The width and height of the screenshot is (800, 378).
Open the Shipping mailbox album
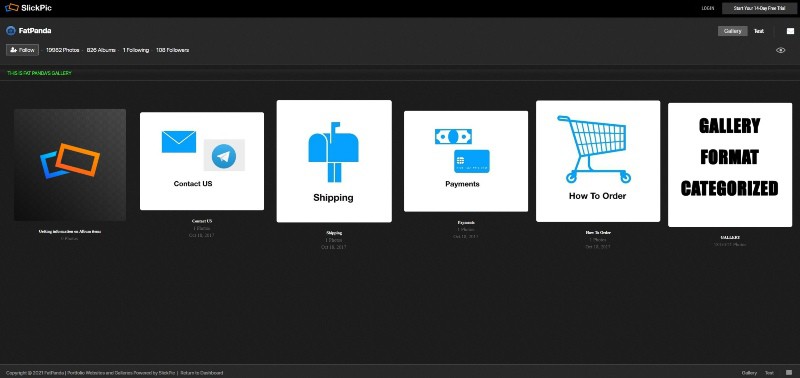pos(334,161)
